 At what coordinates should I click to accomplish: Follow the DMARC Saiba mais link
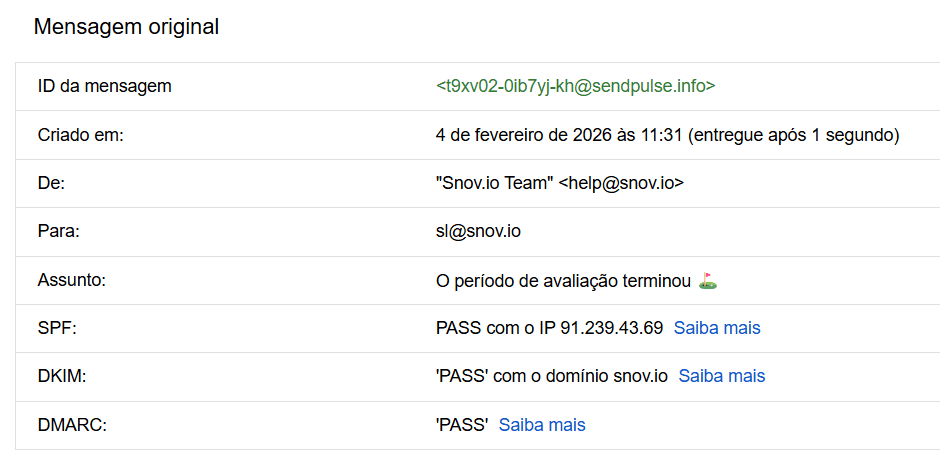(x=542, y=425)
